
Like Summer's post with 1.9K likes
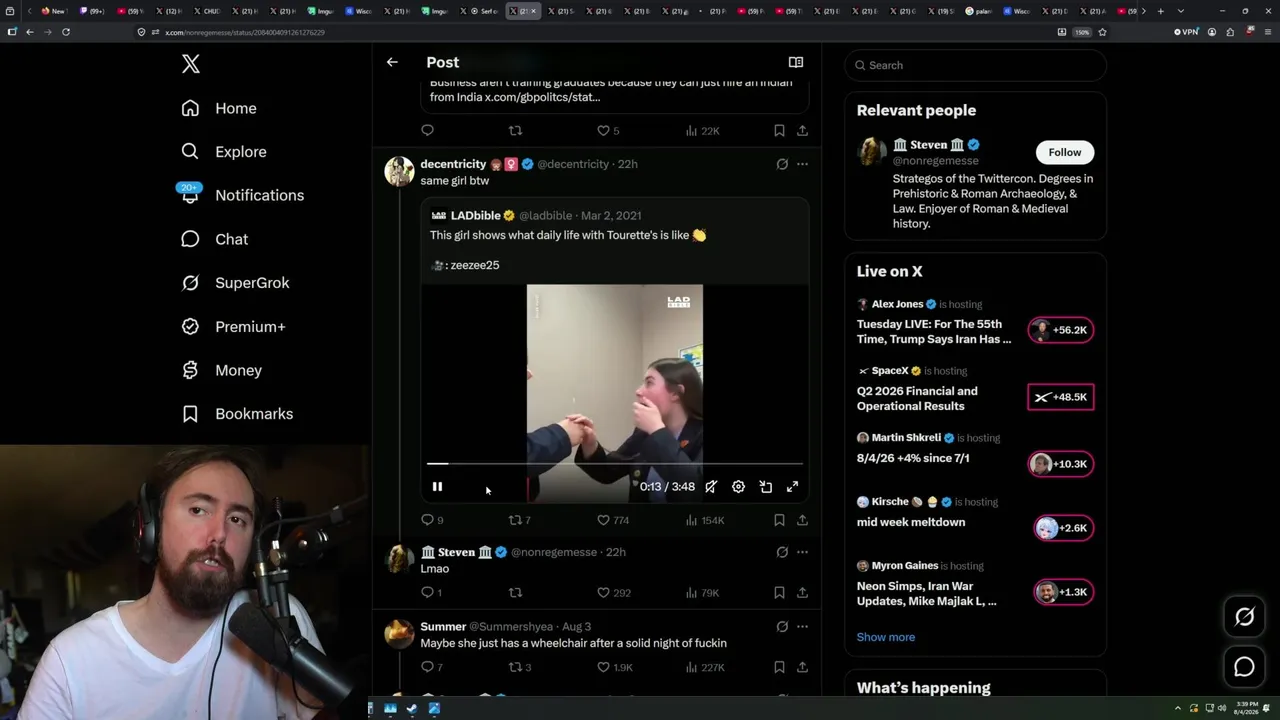point(615,667)
